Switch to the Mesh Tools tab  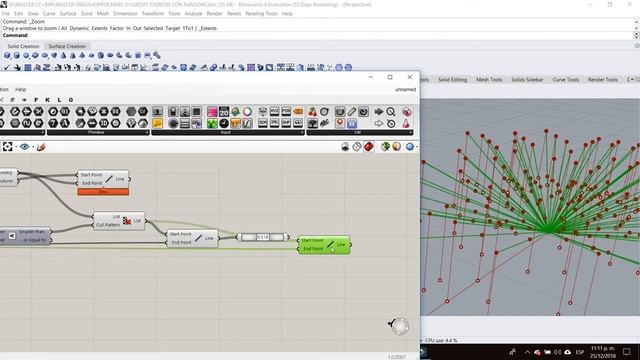click(489, 80)
